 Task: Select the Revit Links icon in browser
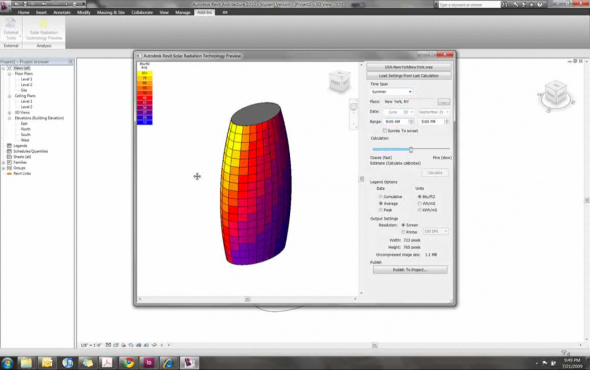(x=9, y=174)
